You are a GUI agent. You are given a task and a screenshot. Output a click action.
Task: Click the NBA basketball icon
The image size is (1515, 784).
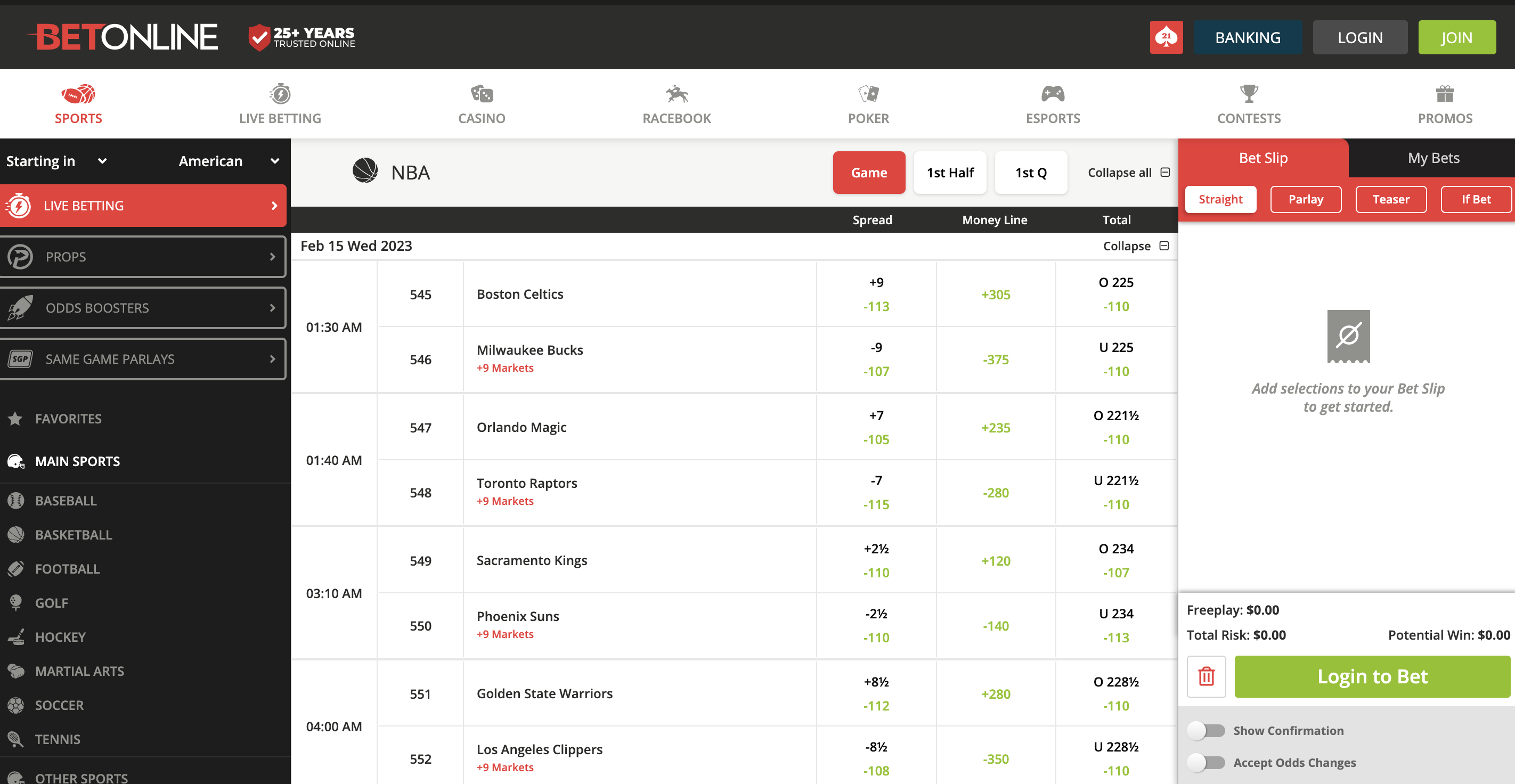(x=365, y=171)
